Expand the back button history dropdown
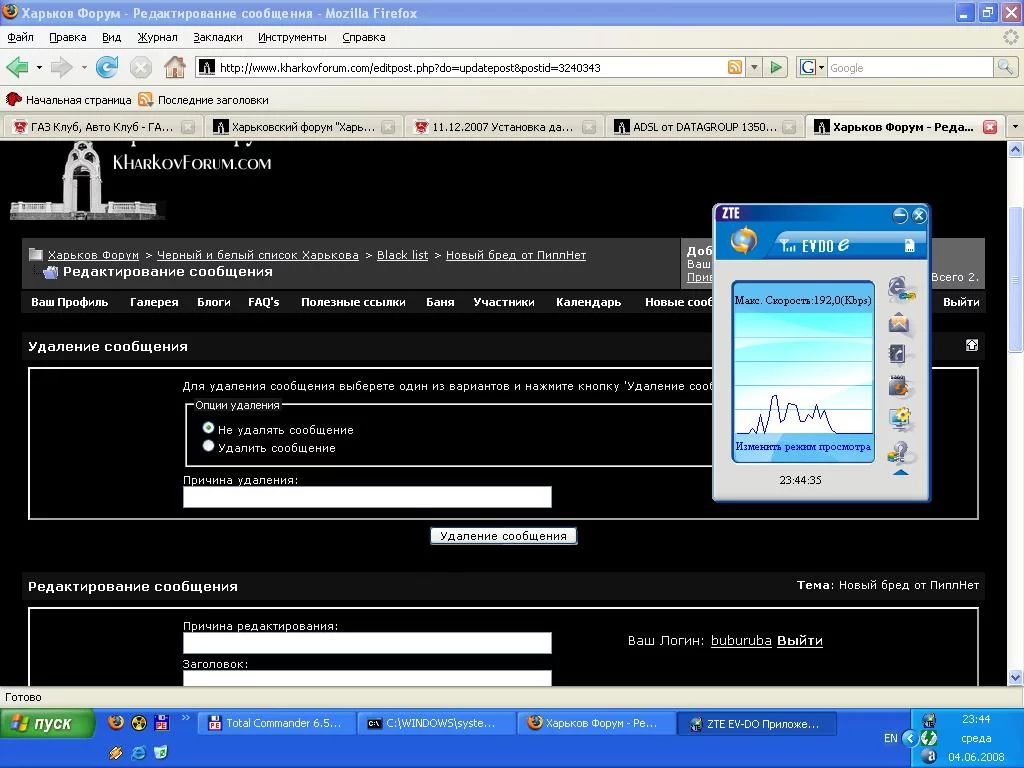 pos(40,68)
